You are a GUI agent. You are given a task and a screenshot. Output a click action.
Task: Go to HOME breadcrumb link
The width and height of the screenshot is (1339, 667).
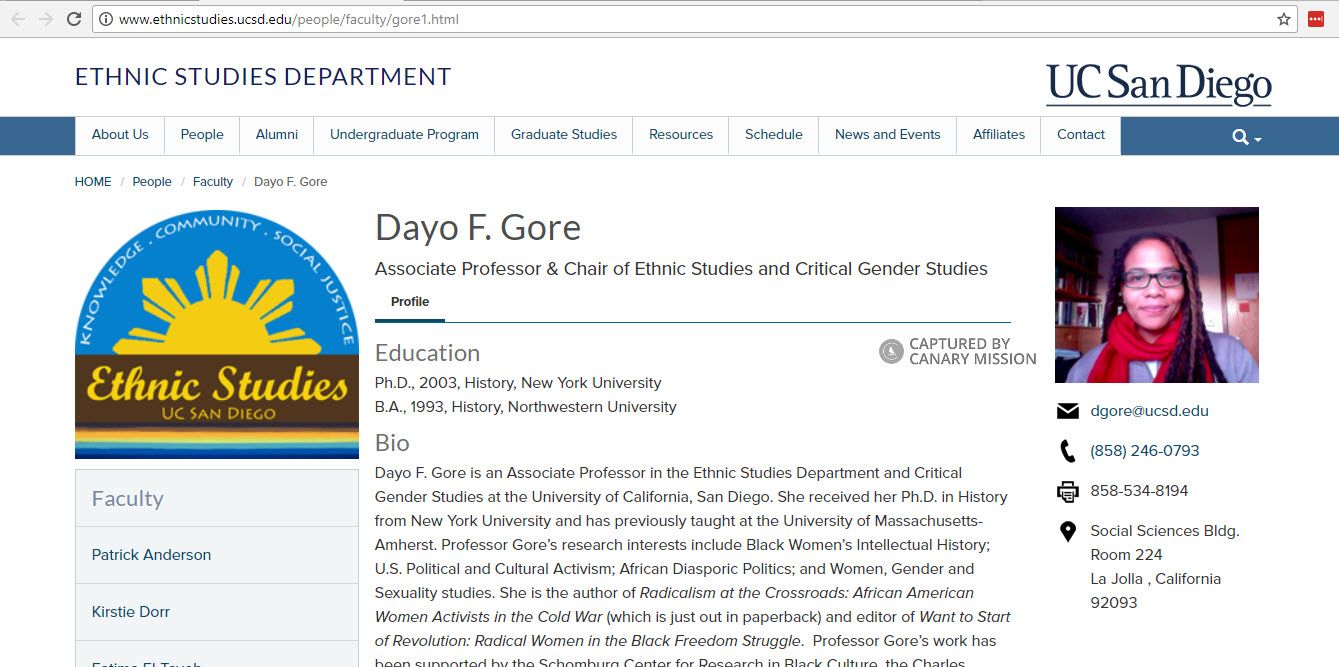coord(93,182)
